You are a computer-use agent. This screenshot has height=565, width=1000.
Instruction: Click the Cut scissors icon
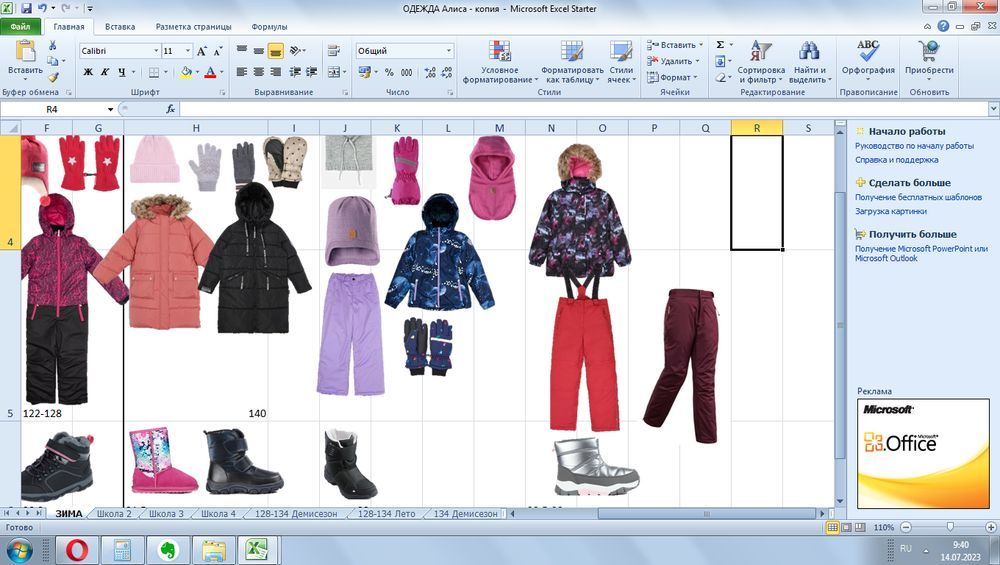pos(53,45)
